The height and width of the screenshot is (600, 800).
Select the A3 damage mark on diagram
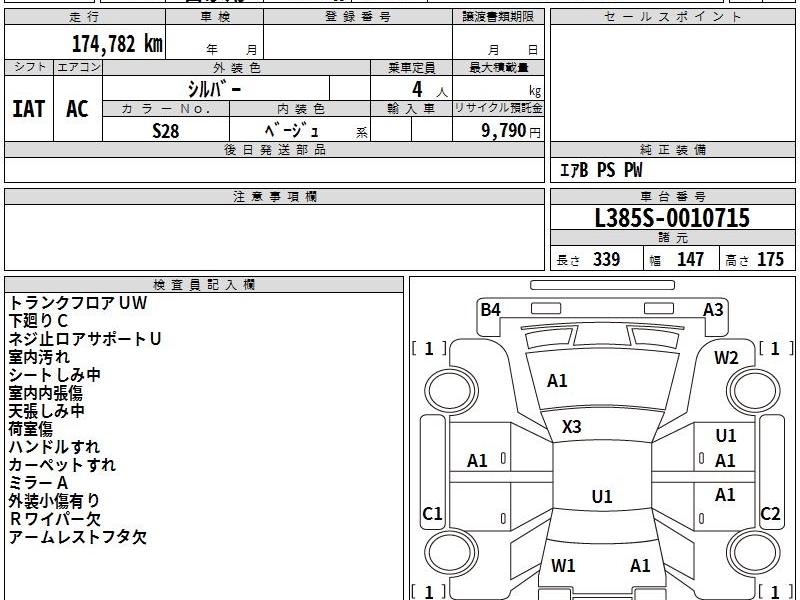click(713, 310)
